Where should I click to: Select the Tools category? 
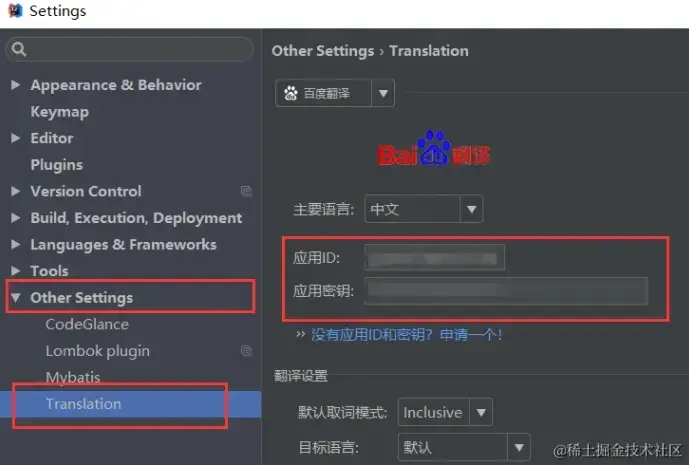click(x=49, y=271)
